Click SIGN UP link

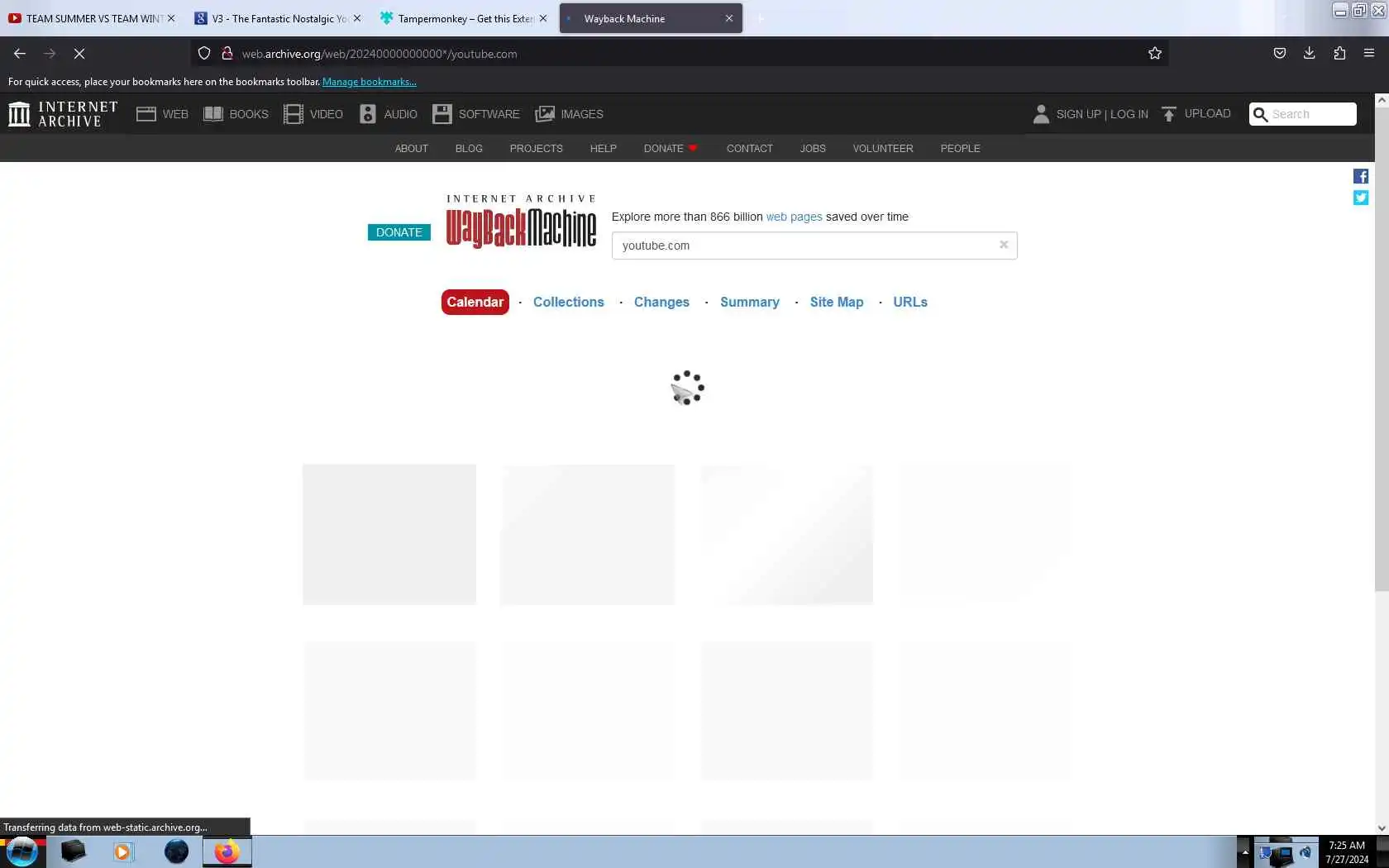pyautogui.click(x=1078, y=114)
